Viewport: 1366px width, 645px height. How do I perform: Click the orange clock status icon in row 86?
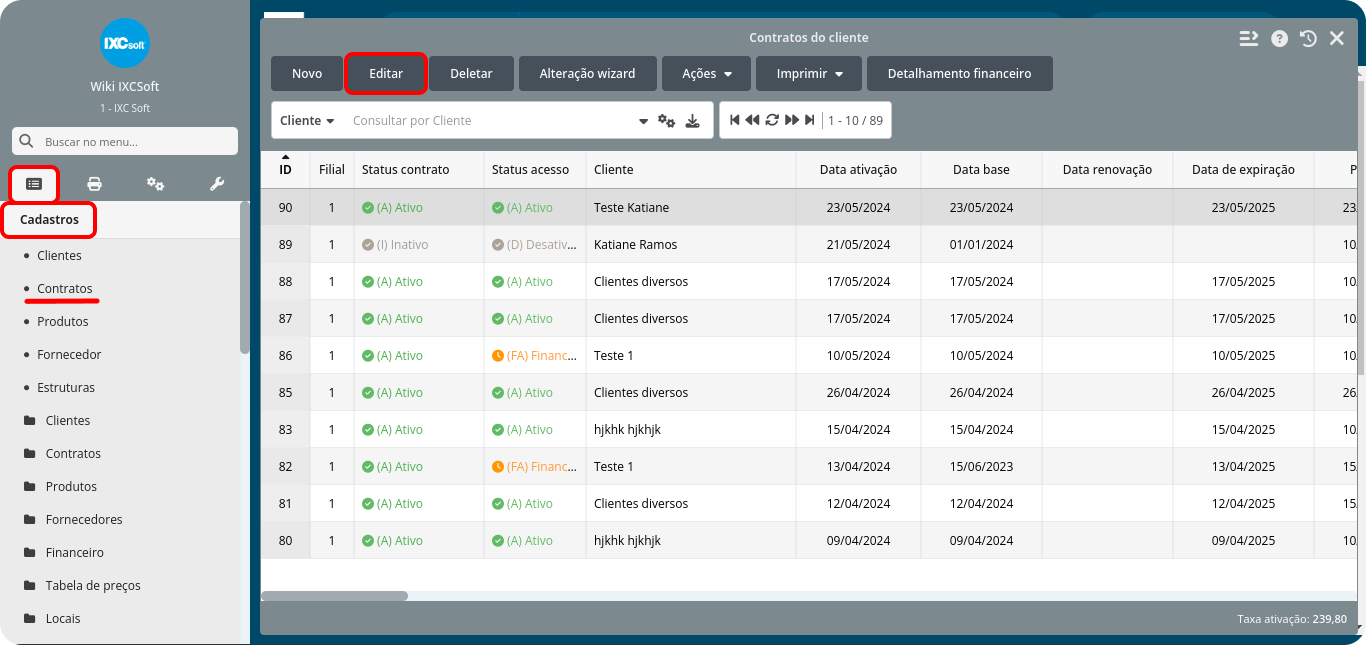coord(498,356)
